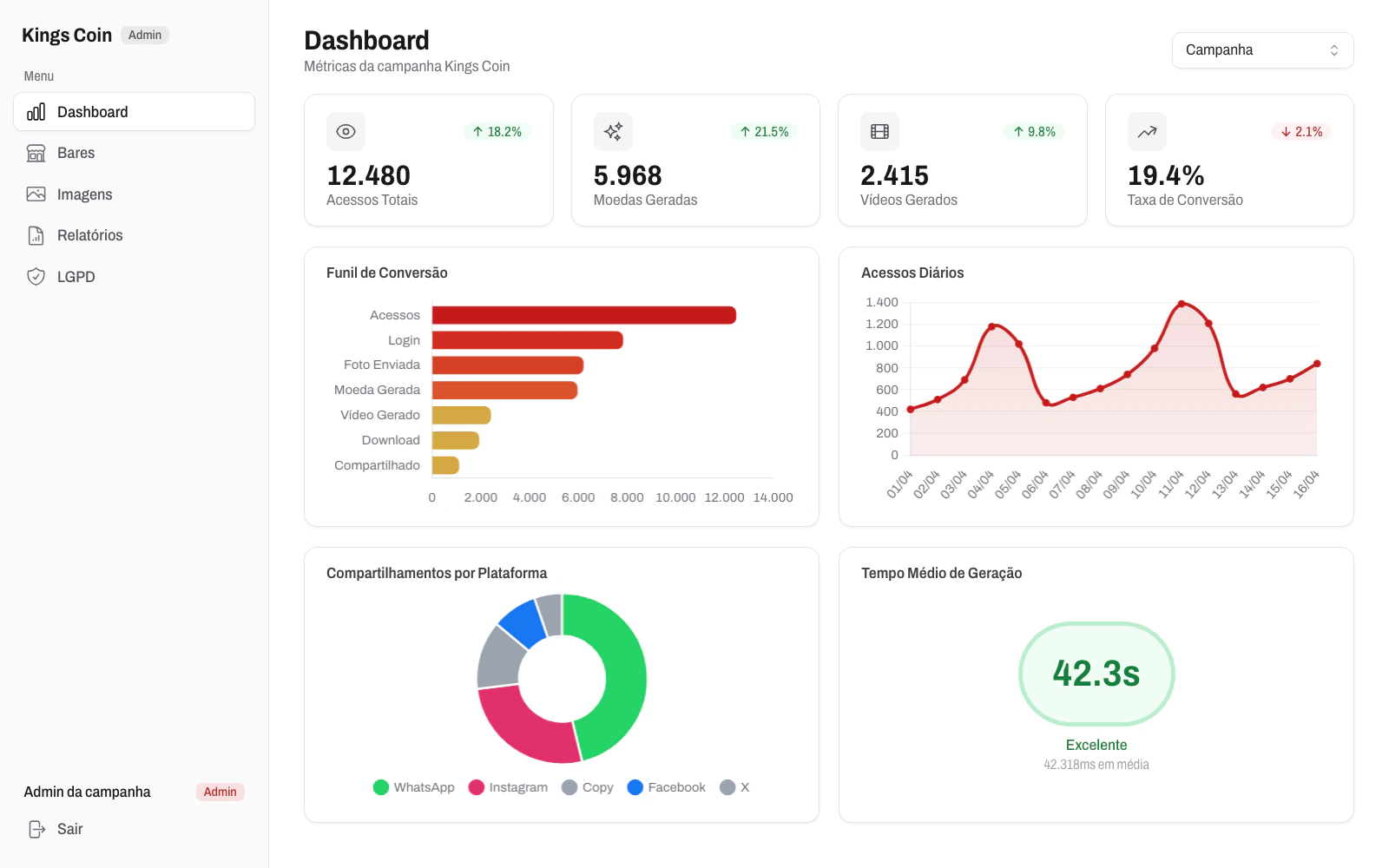
Task: Click the Sair logout button
Action: click(x=134, y=829)
